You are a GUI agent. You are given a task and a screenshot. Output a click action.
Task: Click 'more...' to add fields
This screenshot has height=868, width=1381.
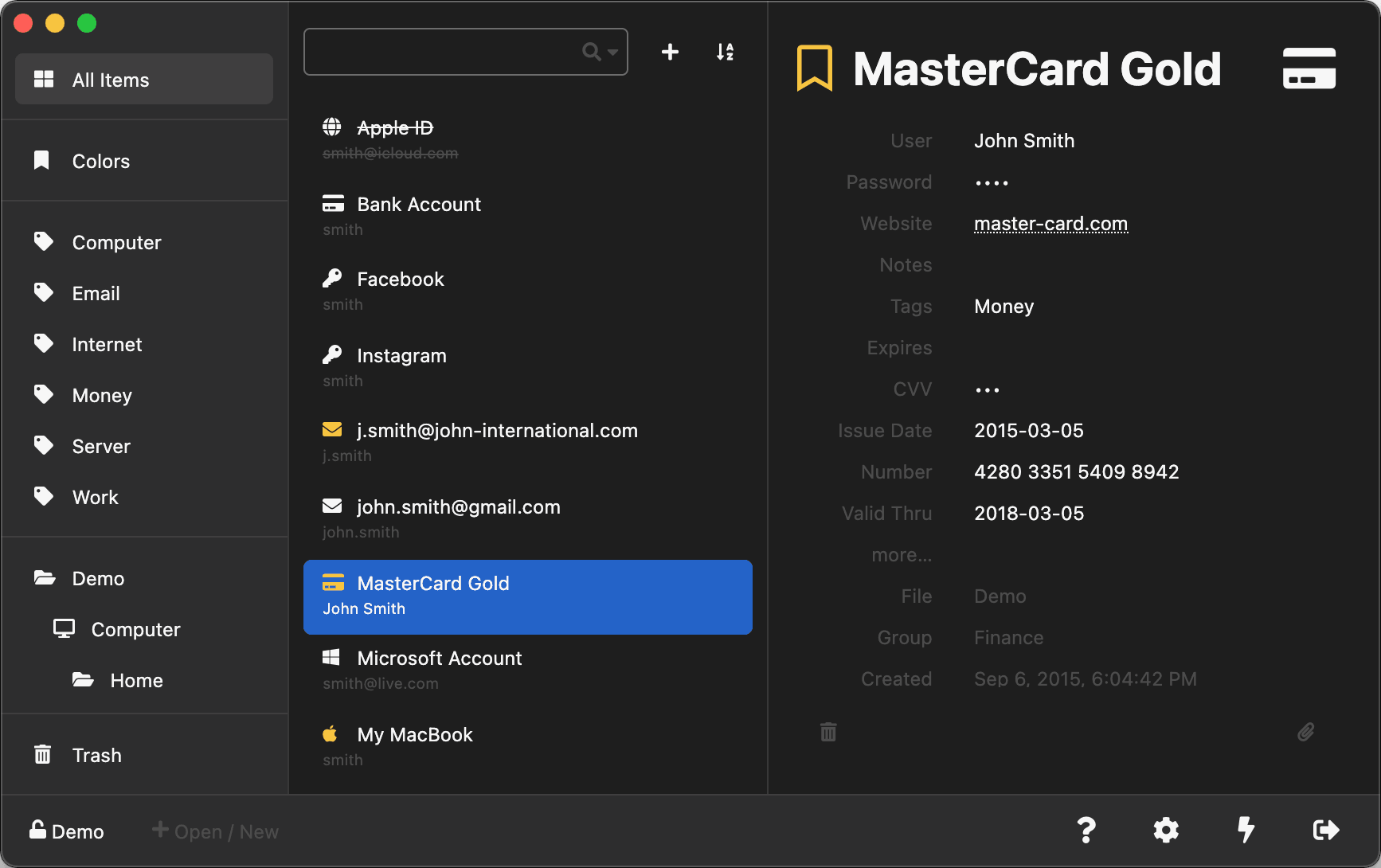click(901, 555)
